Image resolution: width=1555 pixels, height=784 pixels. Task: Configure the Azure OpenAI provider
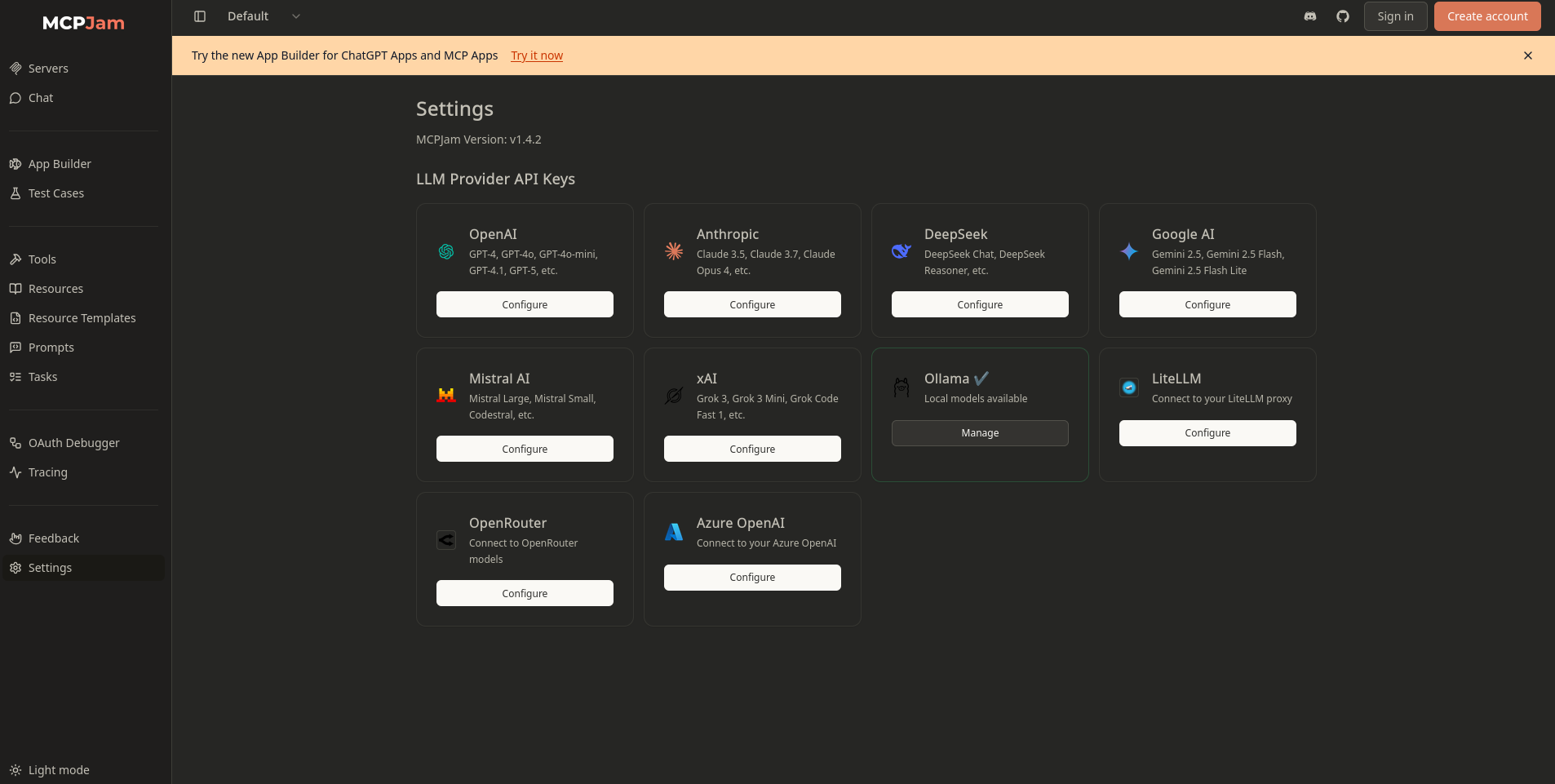pos(752,578)
